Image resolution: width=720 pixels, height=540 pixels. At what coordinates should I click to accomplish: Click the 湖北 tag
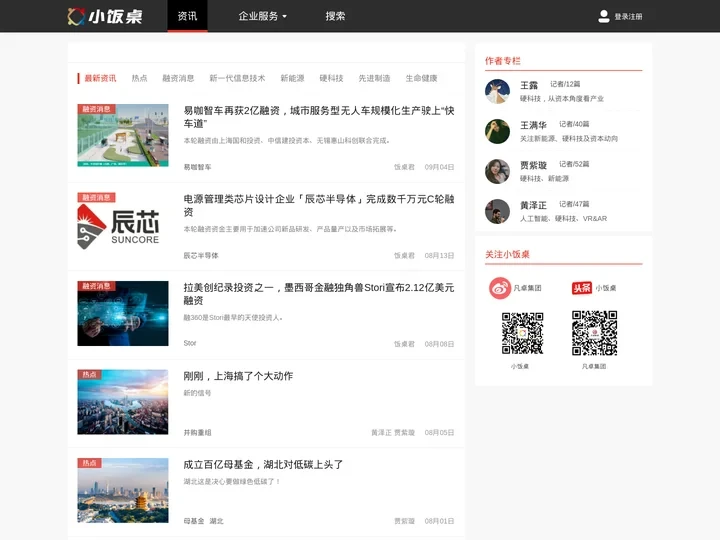(216, 521)
